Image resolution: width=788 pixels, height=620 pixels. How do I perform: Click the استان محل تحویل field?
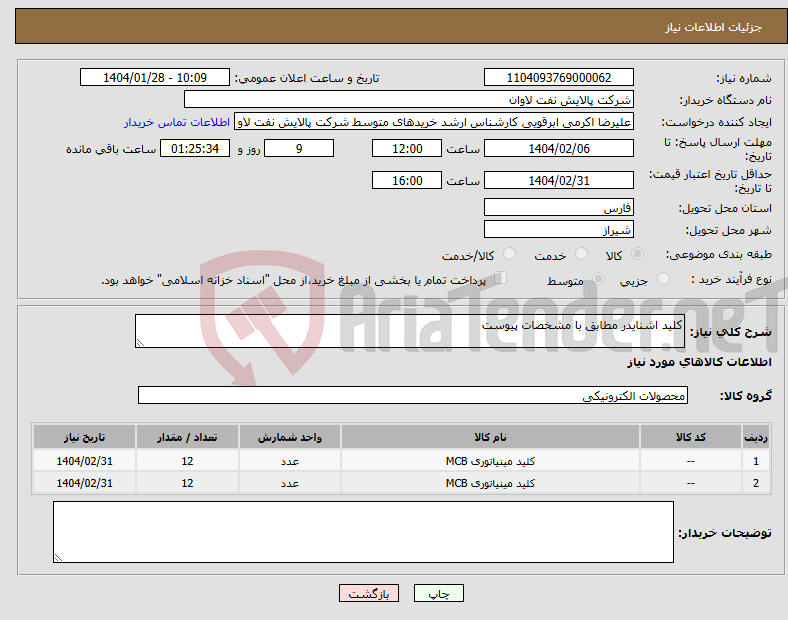(558, 208)
